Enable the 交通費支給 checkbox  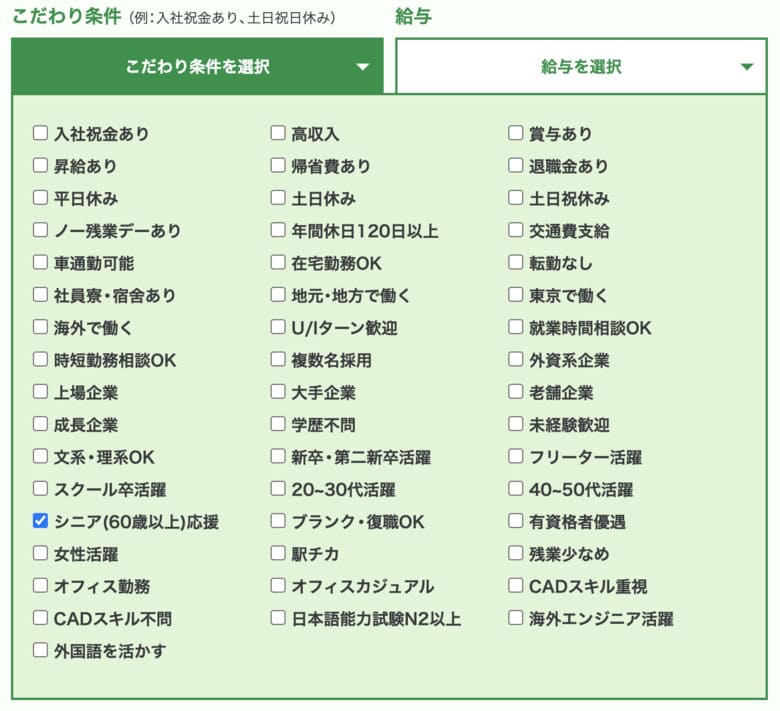point(515,230)
